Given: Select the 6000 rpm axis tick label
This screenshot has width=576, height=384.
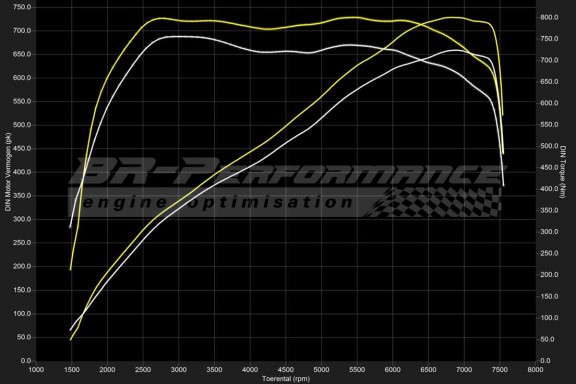Looking at the screenshot, I should tap(392, 369).
